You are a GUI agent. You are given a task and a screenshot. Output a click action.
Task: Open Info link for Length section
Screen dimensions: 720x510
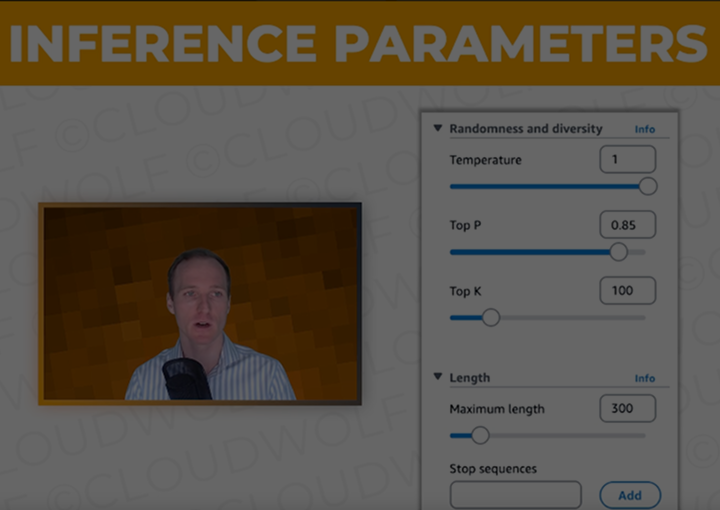645,378
